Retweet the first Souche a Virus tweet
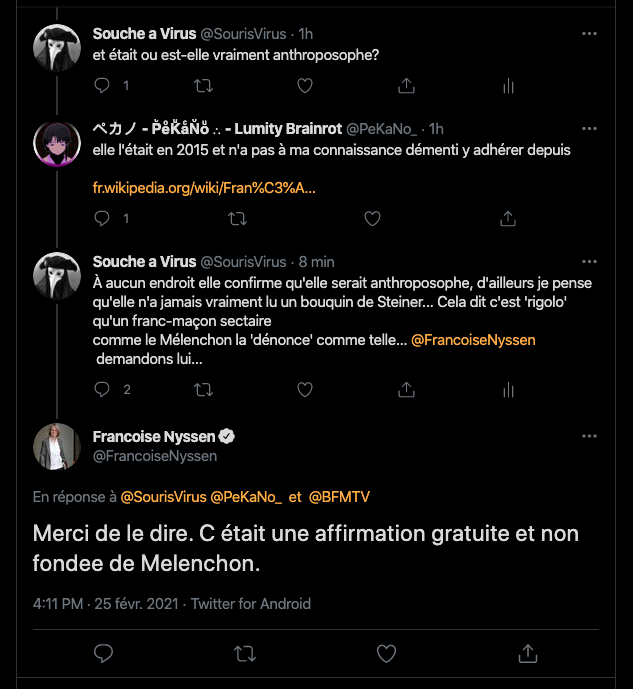 click(x=203, y=86)
